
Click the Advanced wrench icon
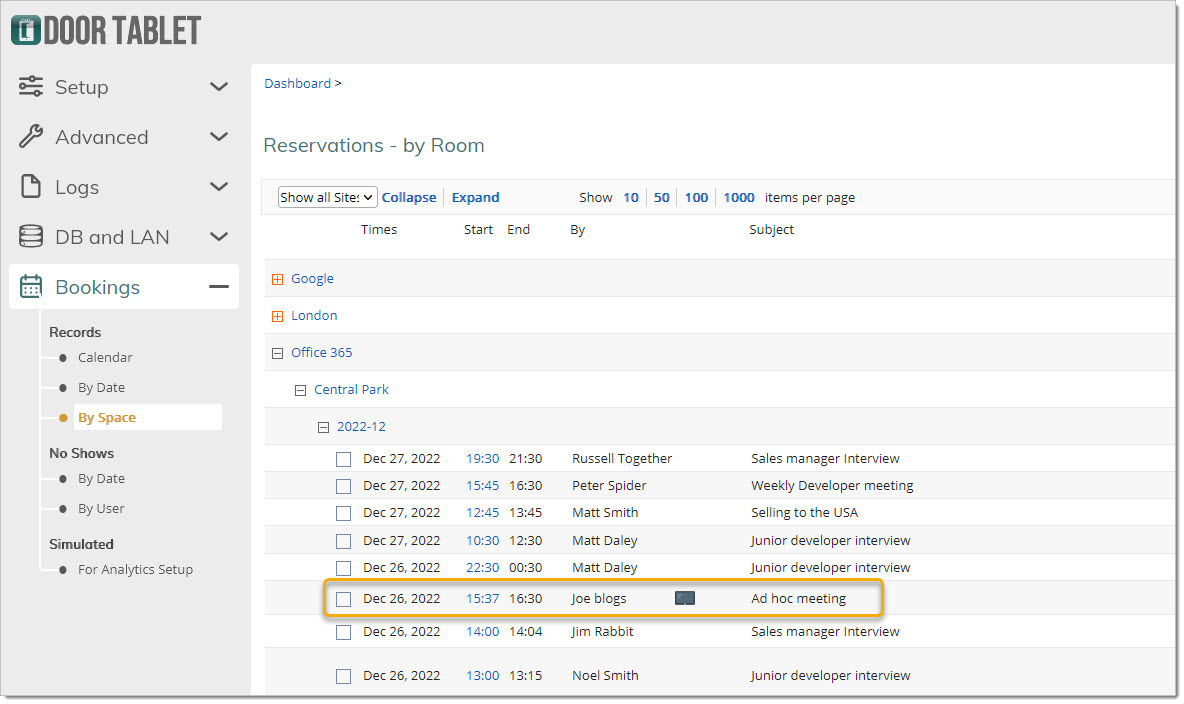31,136
